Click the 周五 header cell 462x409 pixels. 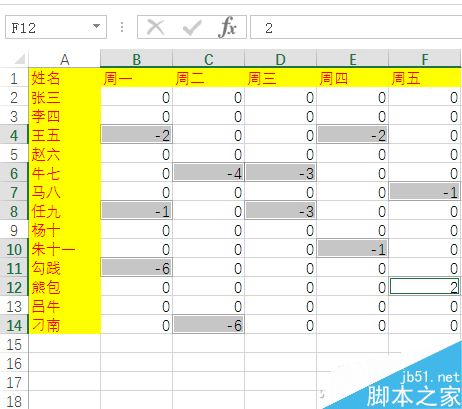point(425,78)
